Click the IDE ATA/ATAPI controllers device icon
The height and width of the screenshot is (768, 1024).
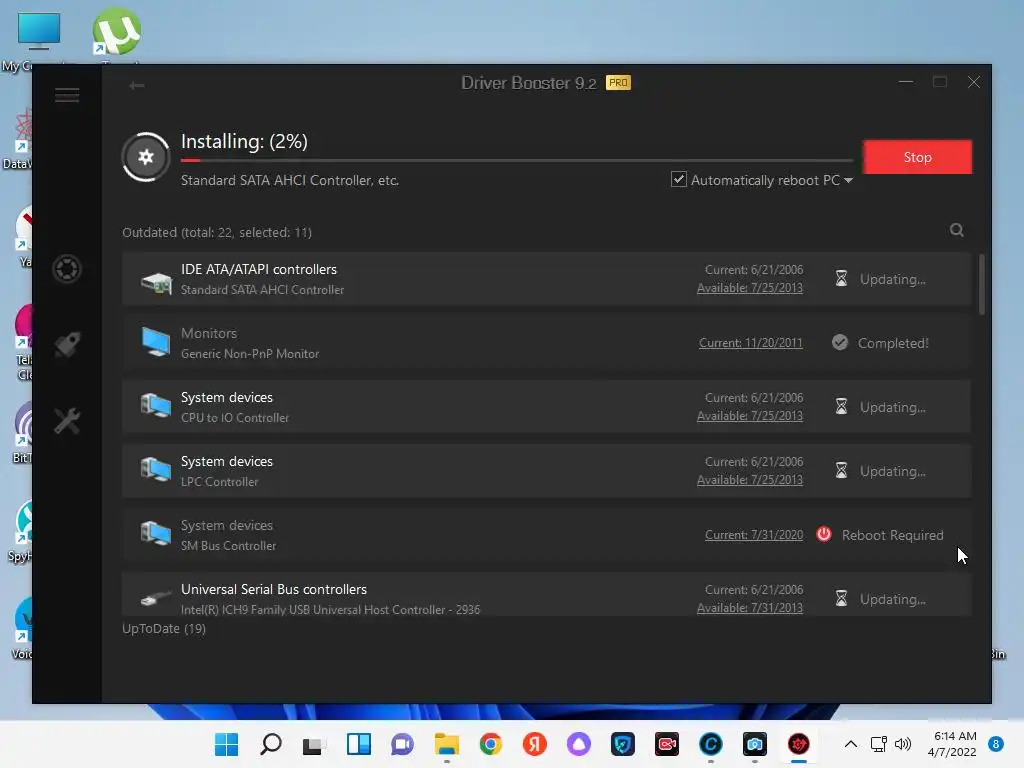tap(156, 282)
